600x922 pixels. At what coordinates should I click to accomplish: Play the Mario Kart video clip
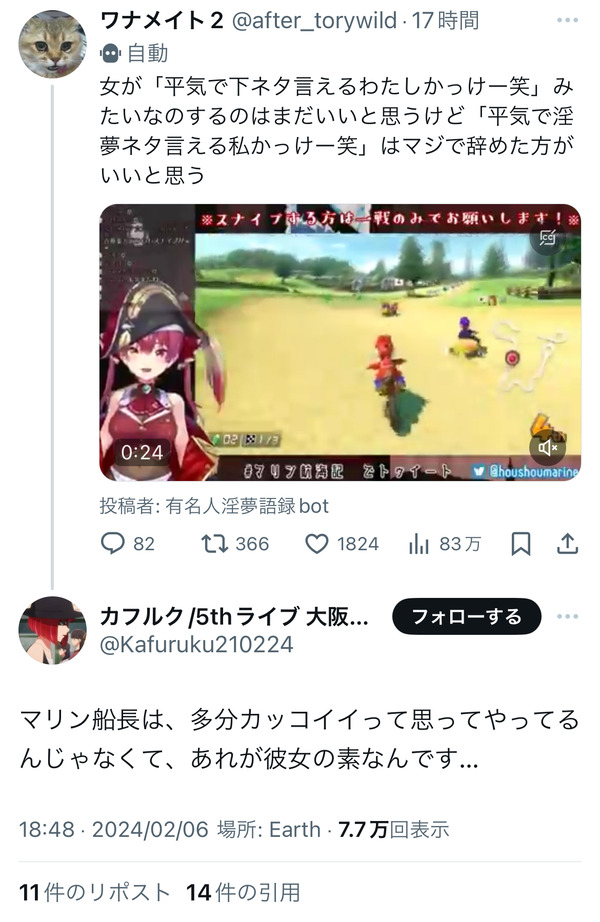pos(340,342)
